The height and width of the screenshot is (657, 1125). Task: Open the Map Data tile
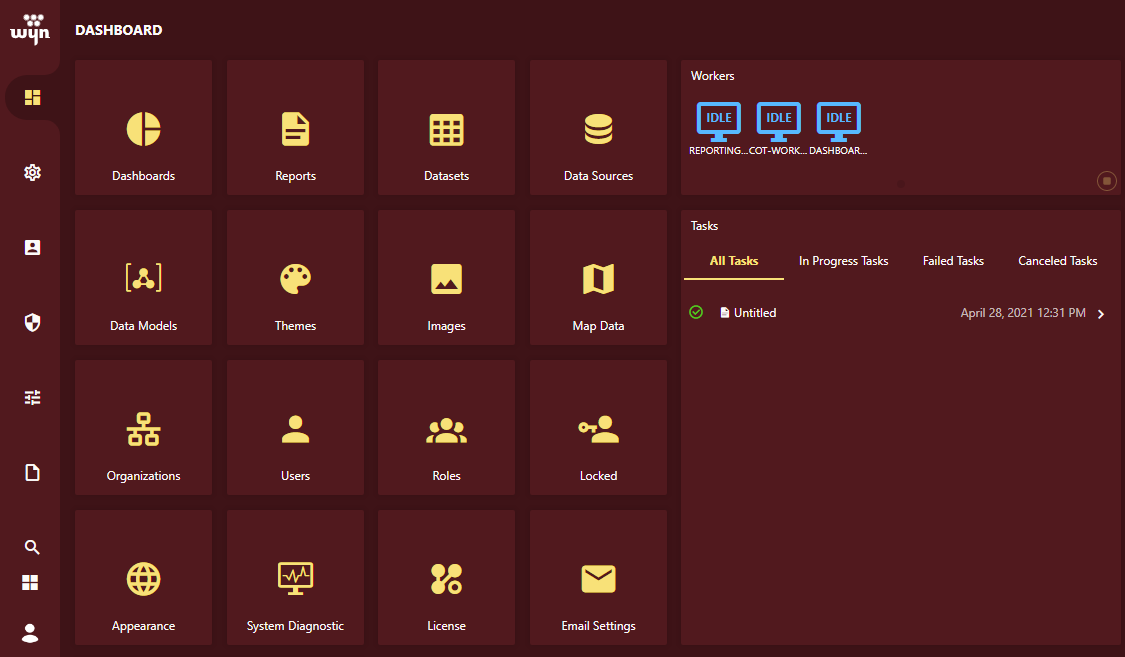598,277
